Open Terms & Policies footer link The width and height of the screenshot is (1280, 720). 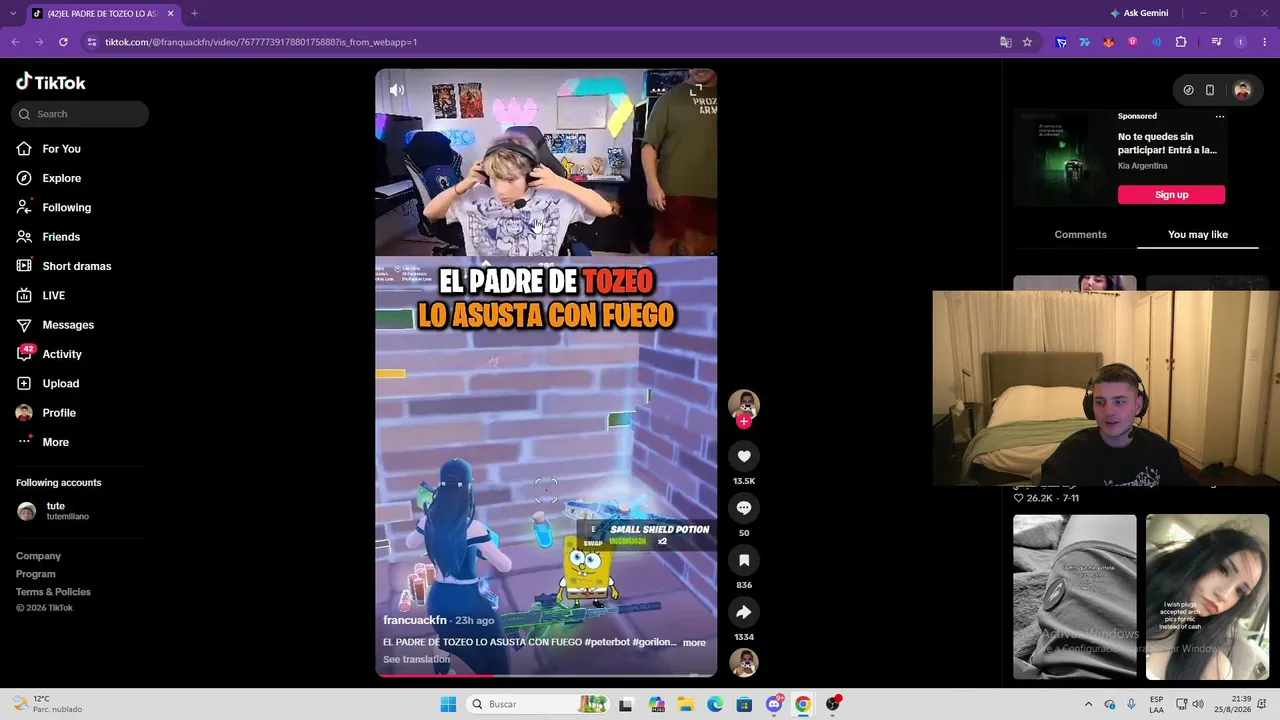[x=53, y=592]
